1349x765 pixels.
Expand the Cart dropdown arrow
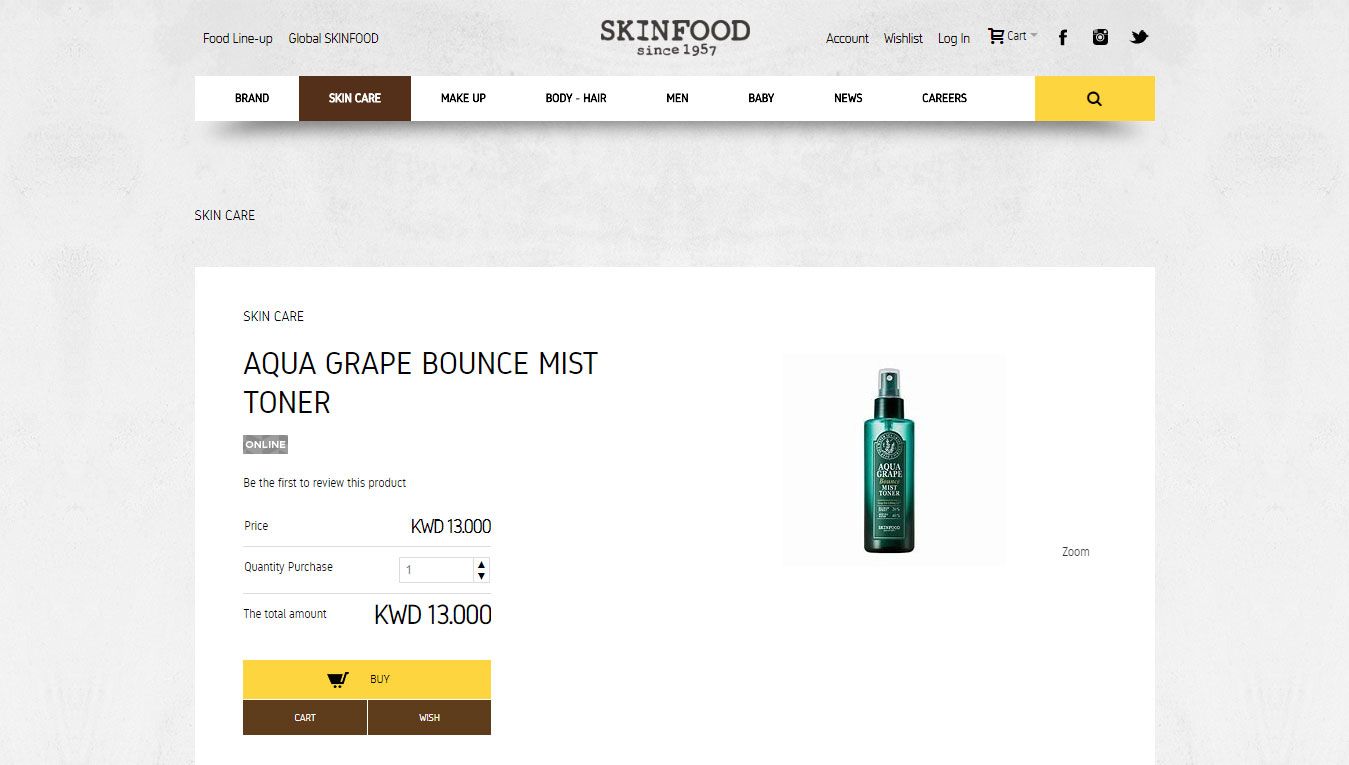click(1034, 35)
